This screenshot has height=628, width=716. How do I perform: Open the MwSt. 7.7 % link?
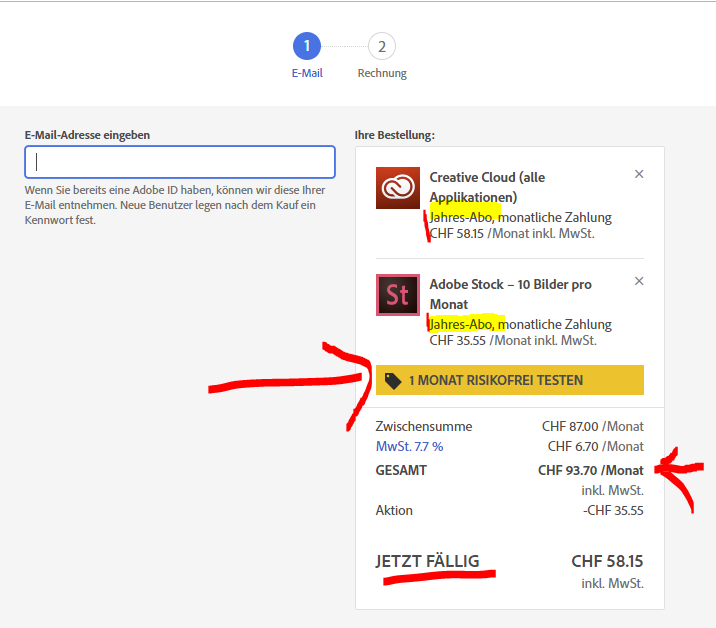(x=409, y=446)
